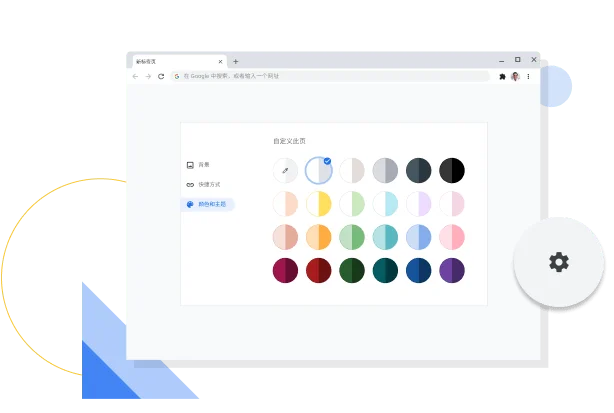
Task: Select the 颜色和主题 sidebar option
Action: 210,204
